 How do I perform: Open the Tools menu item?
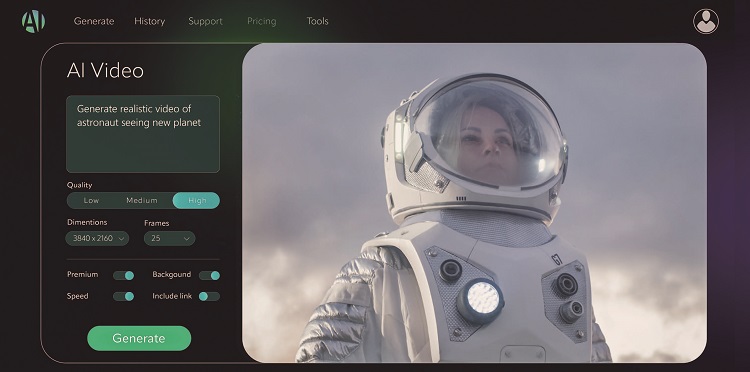pos(317,21)
